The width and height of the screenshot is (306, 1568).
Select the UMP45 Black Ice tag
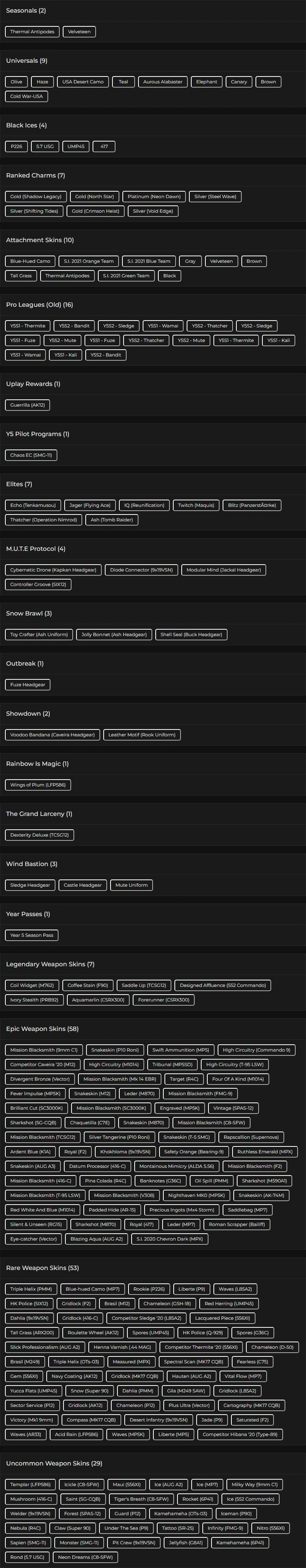[76, 146]
